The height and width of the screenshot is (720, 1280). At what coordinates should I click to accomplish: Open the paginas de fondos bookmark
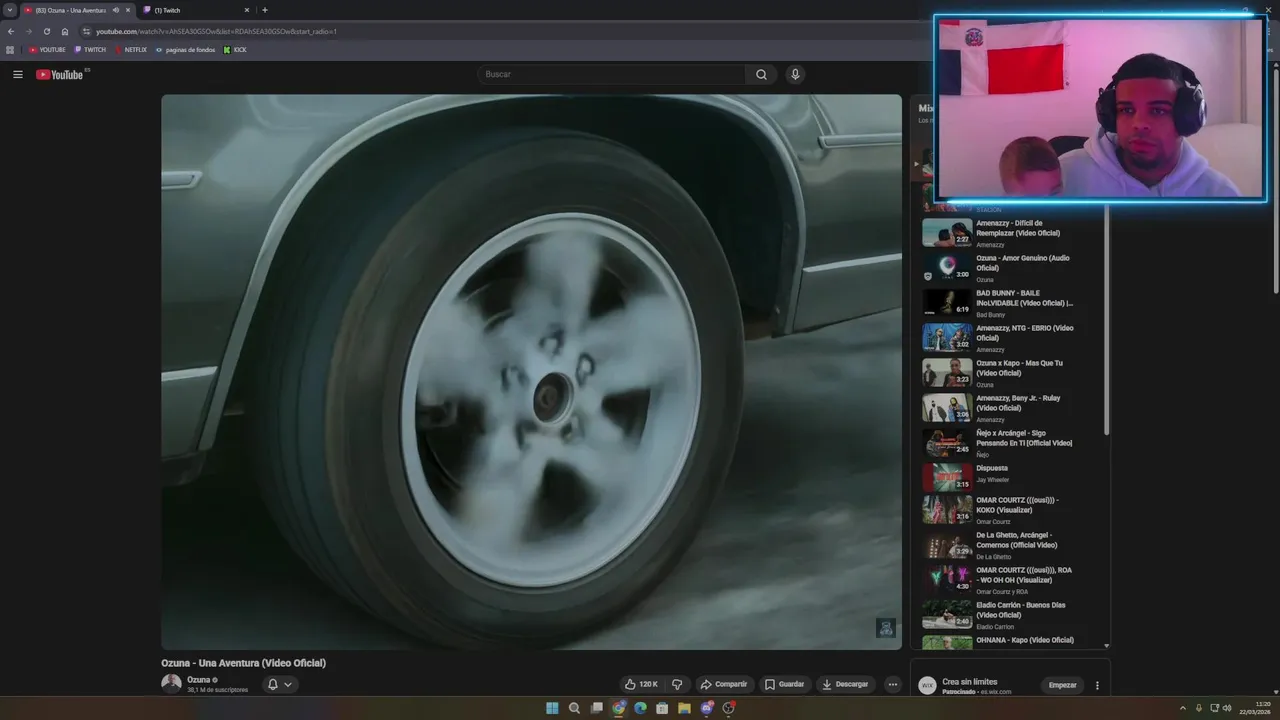[x=185, y=50]
